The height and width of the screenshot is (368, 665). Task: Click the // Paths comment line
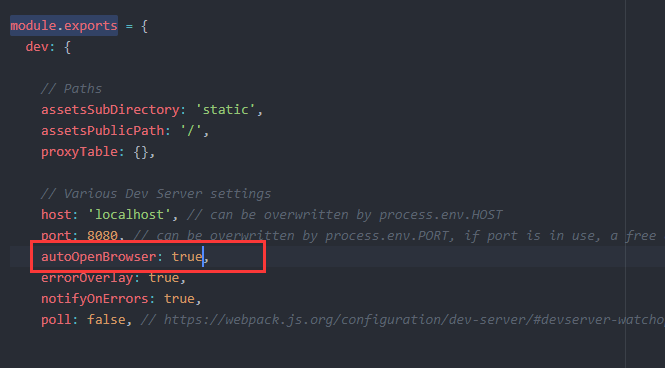pyautogui.click(x=71, y=89)
